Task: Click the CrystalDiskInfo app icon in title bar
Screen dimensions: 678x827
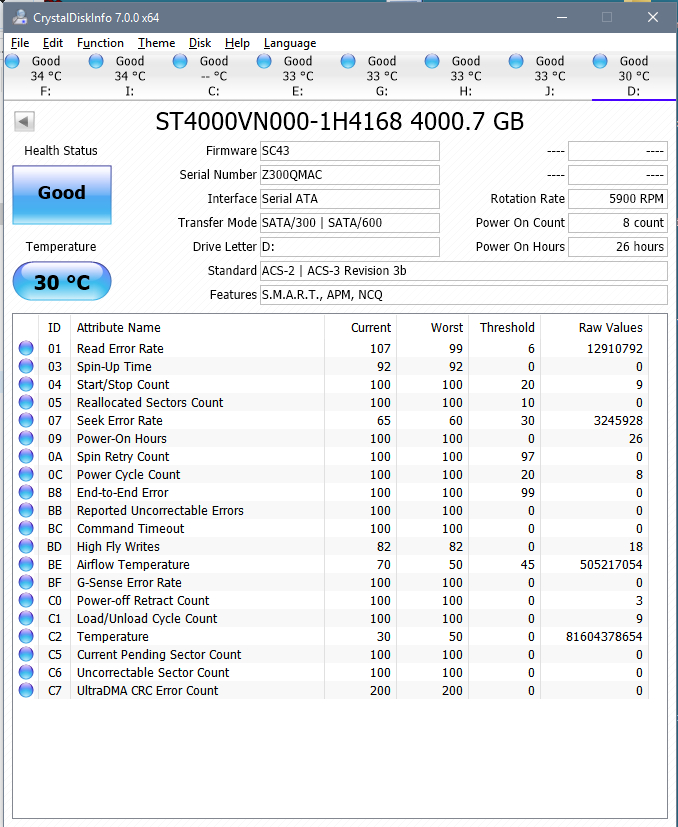Action: [x=20, y=17]
